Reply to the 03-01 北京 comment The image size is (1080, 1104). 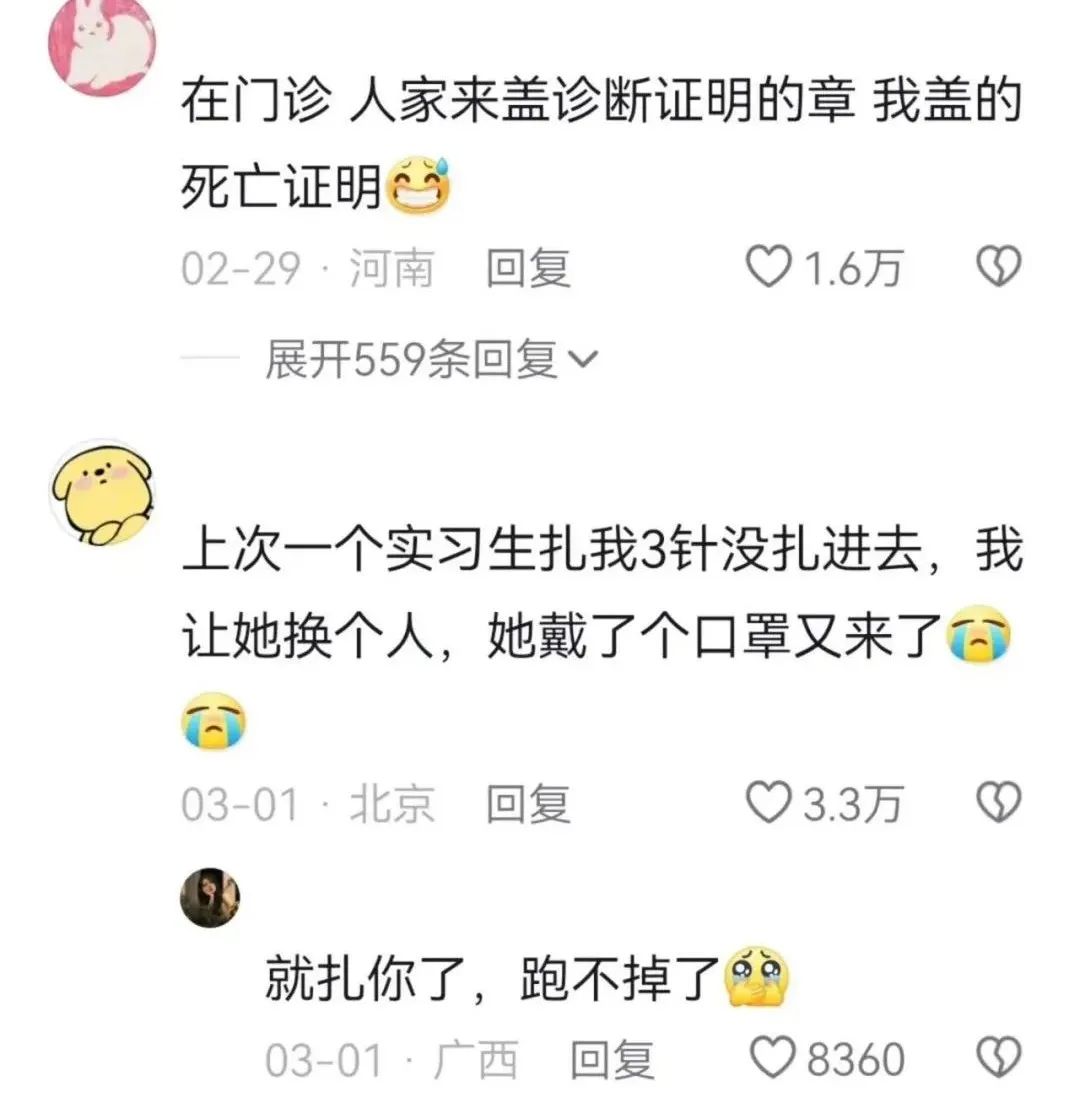528,803
